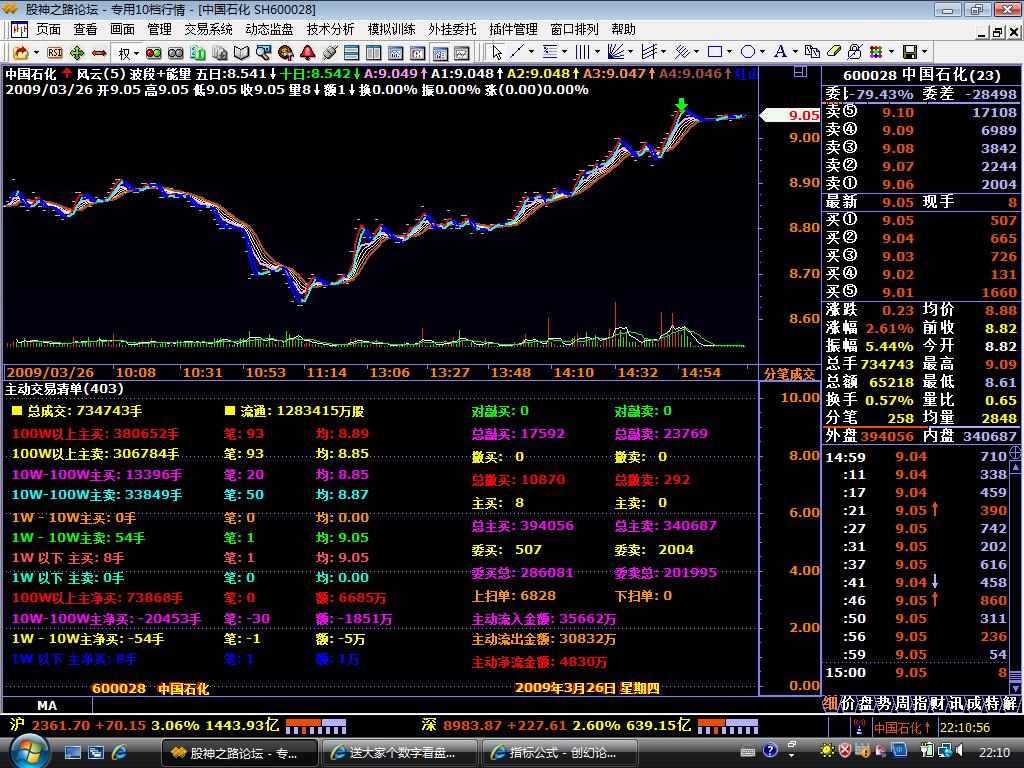Image resolution: width=1024 pixels, height=768 pixels.
Task: Switch to the 解 tab
Action: [1010, 703]
